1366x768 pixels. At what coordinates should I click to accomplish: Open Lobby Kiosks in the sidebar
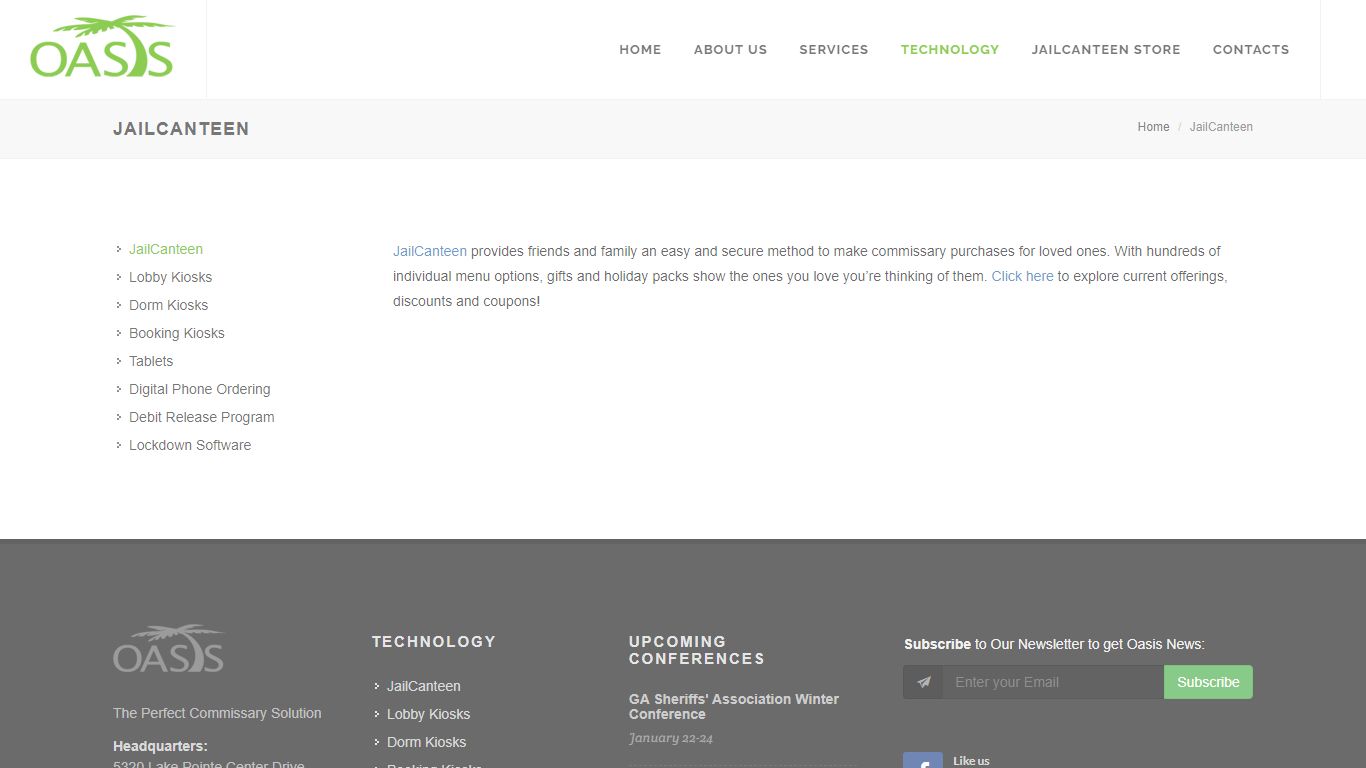coord(170,277)
